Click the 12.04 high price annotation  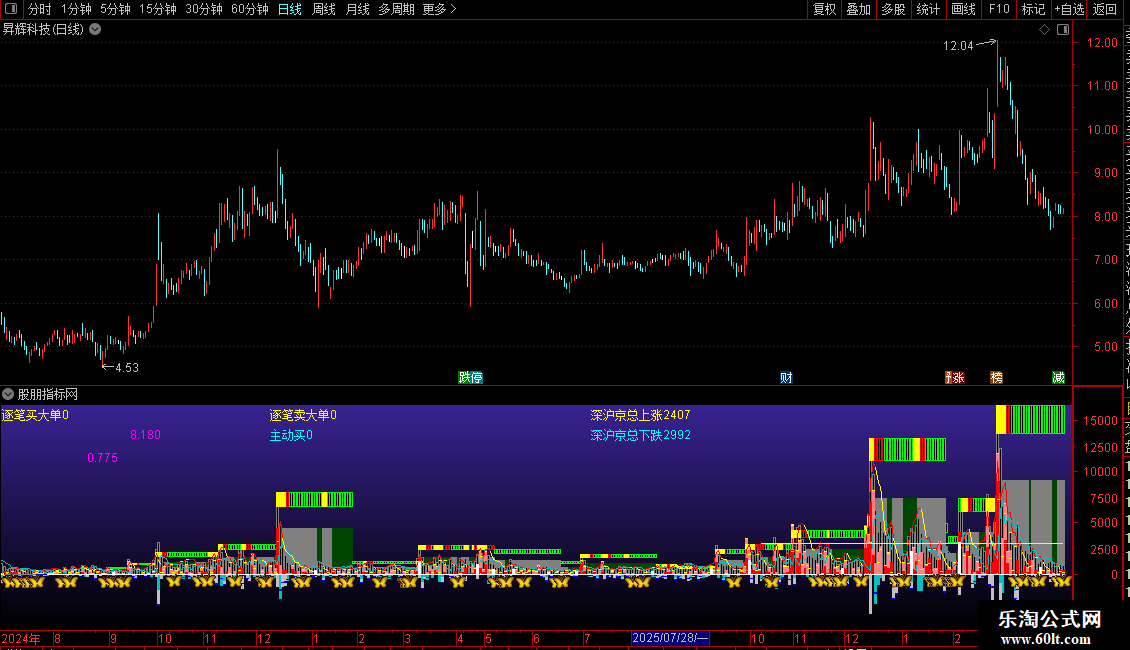coord(958,46)
